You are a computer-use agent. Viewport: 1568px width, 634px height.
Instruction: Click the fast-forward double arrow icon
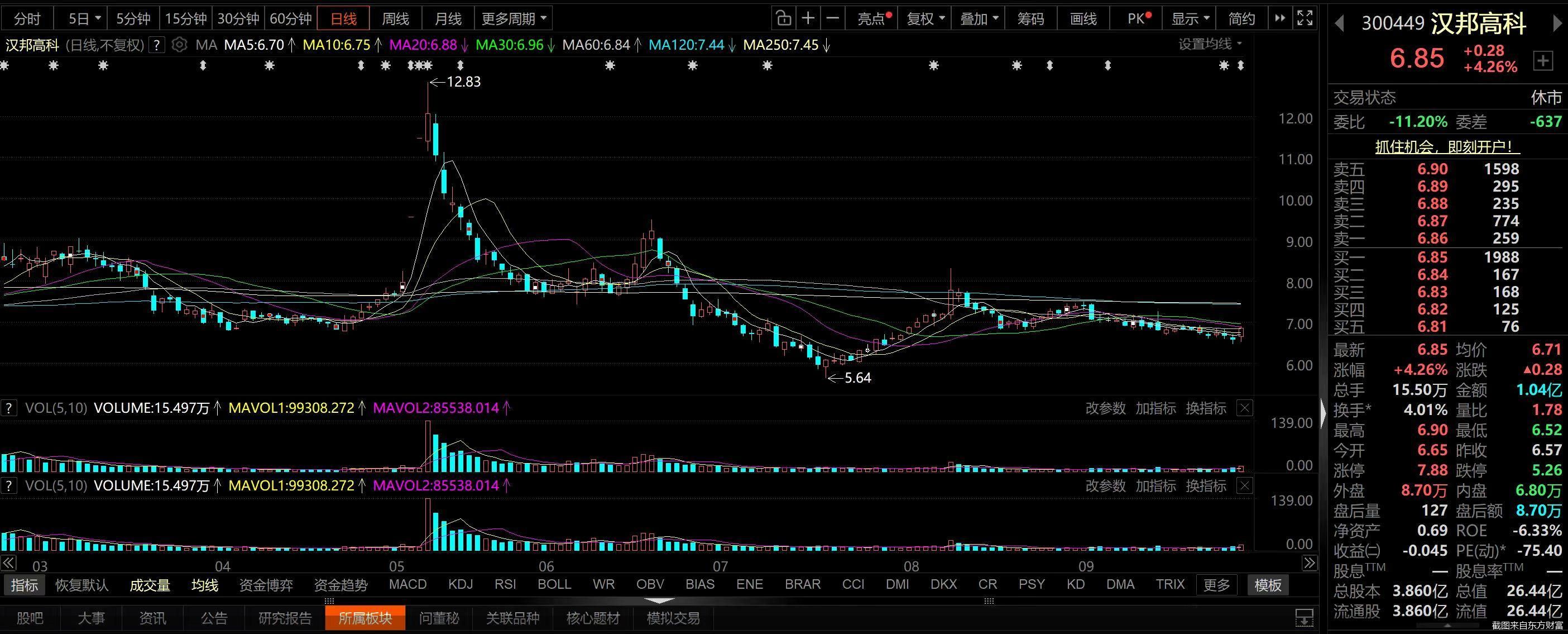pyautogui.click(x=1279, y=19)
